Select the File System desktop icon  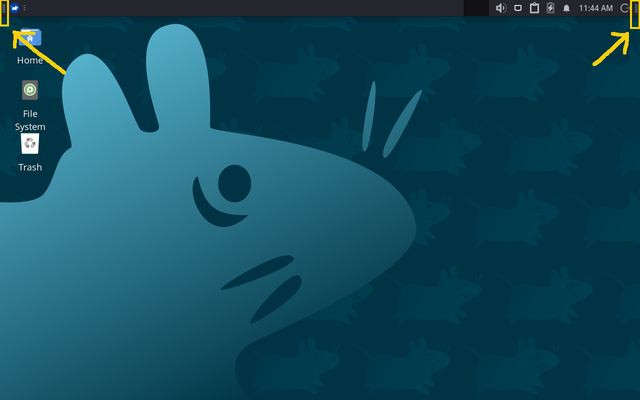(x=30, y=106)
